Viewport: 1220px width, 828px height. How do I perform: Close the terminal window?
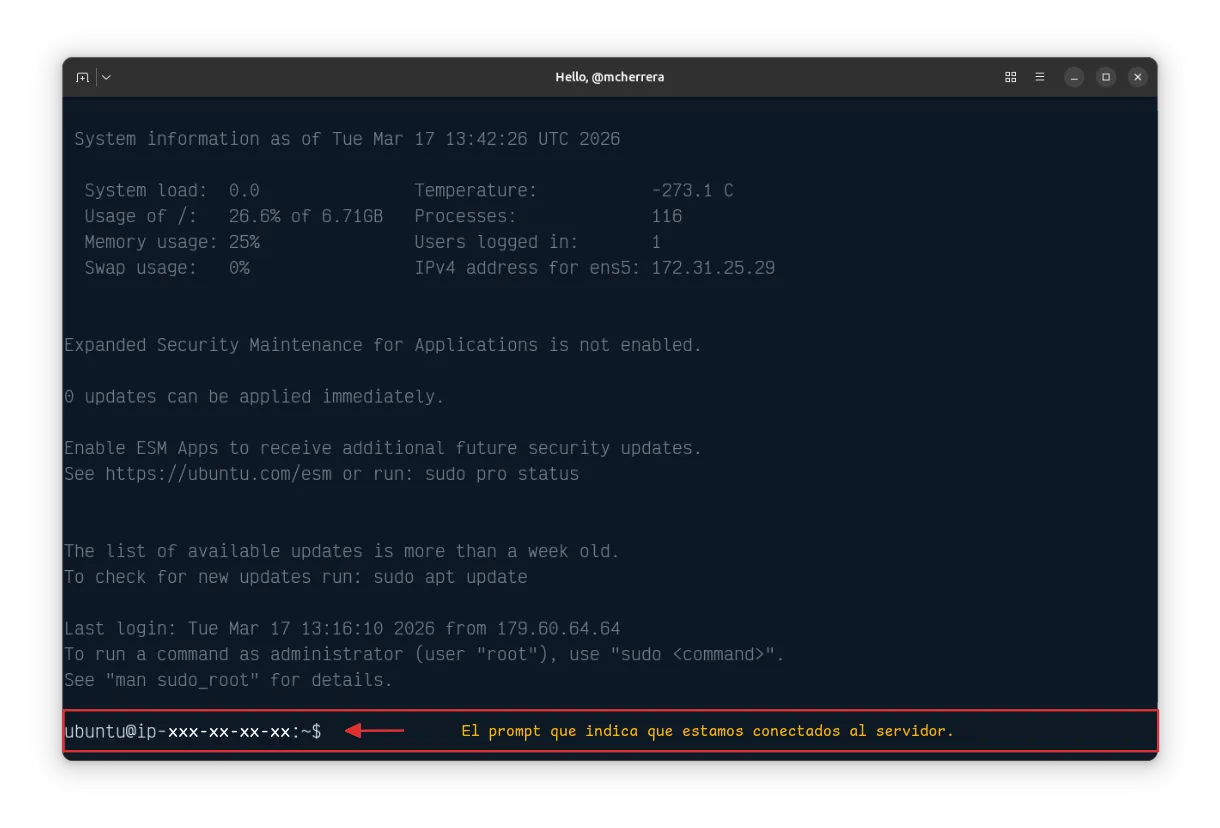[x=1137, y=77]
